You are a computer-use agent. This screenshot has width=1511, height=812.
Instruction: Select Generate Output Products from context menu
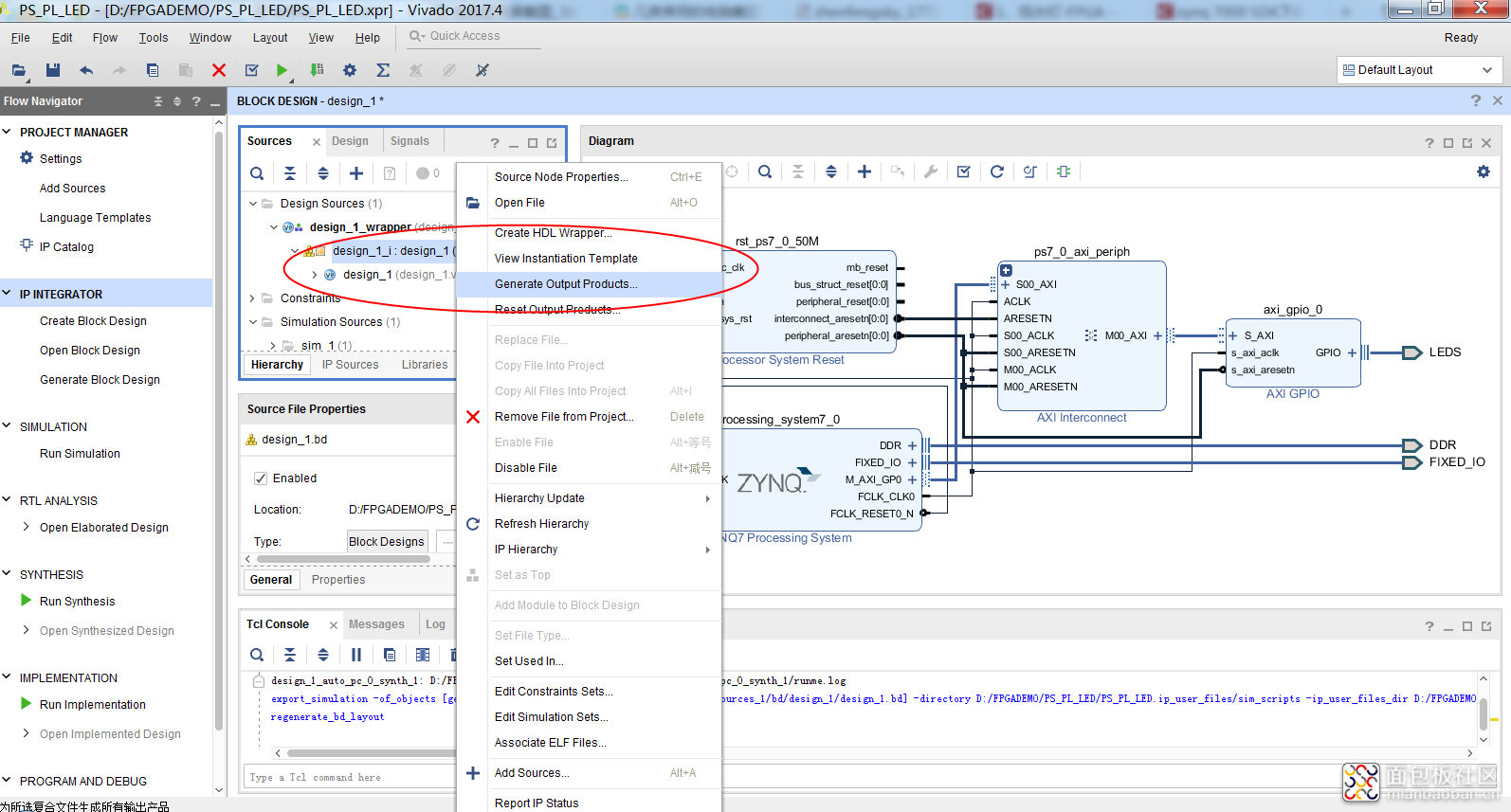pyautogui.click(x=589, y=284)
